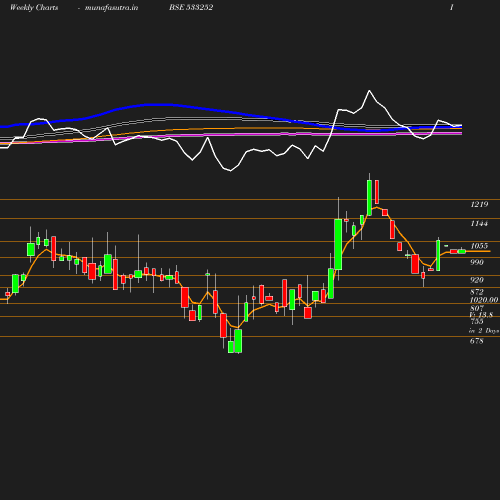Click the tallest green candlestick at chart peak
The height and width of the screenshot is (500, 500).
(x=369, y=198)
